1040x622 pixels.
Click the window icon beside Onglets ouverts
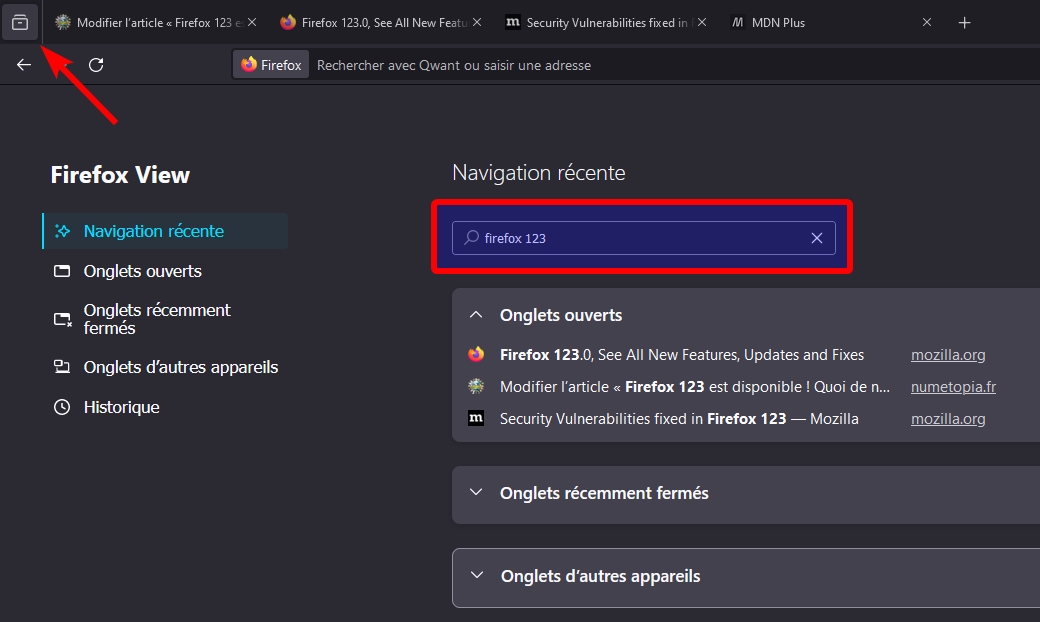point(62,271)
